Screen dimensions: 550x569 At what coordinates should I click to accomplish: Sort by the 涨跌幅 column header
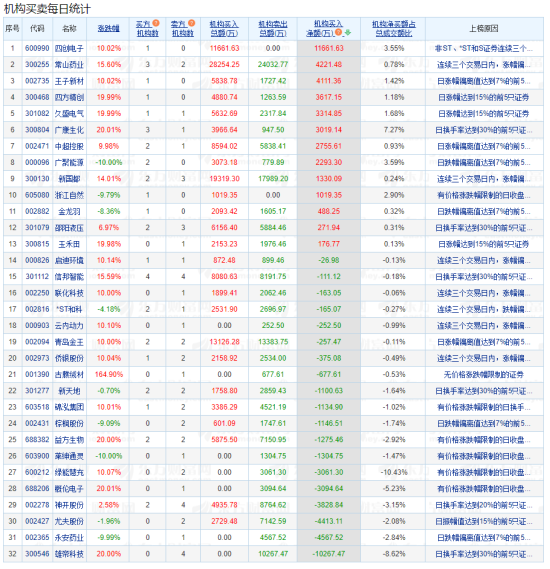coord(108,28)
